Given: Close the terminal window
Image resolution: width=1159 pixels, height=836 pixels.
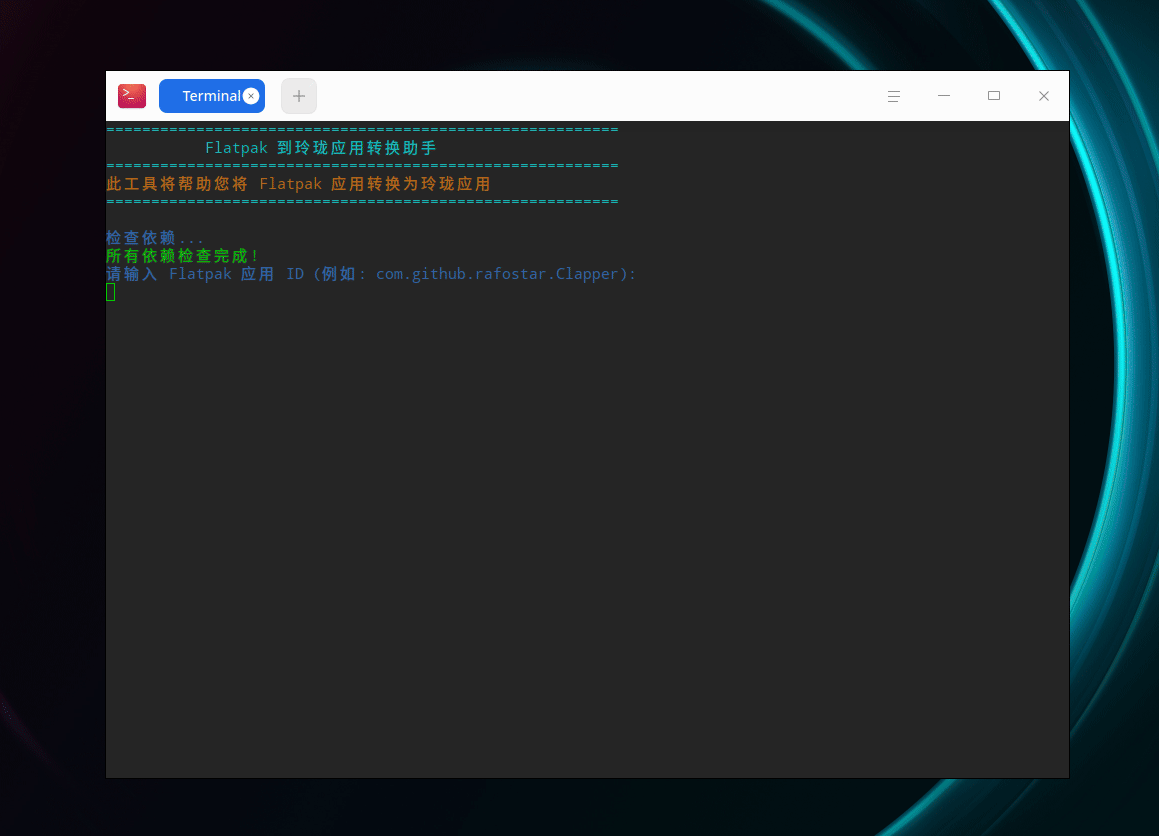Looking at the screenshot, I should (1044, 96).
